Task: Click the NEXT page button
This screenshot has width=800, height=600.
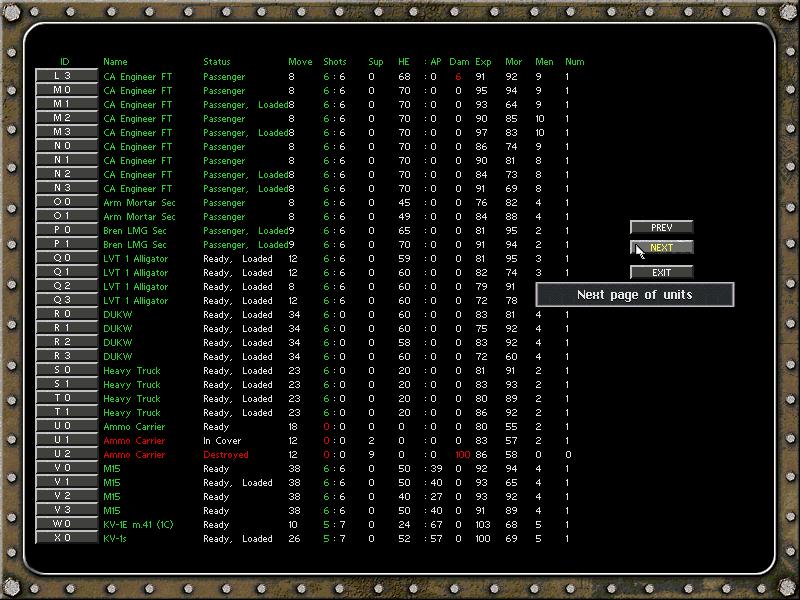Action: click(x=661, y=247)
